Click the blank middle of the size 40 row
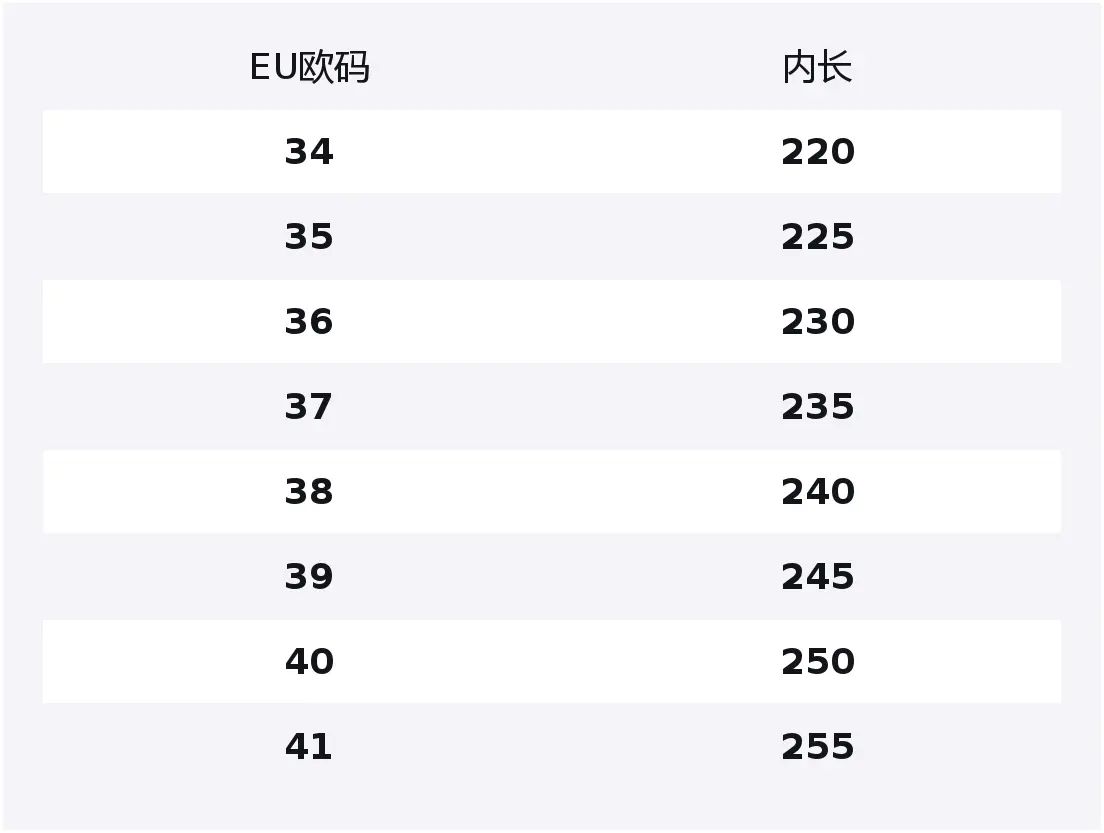 tap(560, 662)
